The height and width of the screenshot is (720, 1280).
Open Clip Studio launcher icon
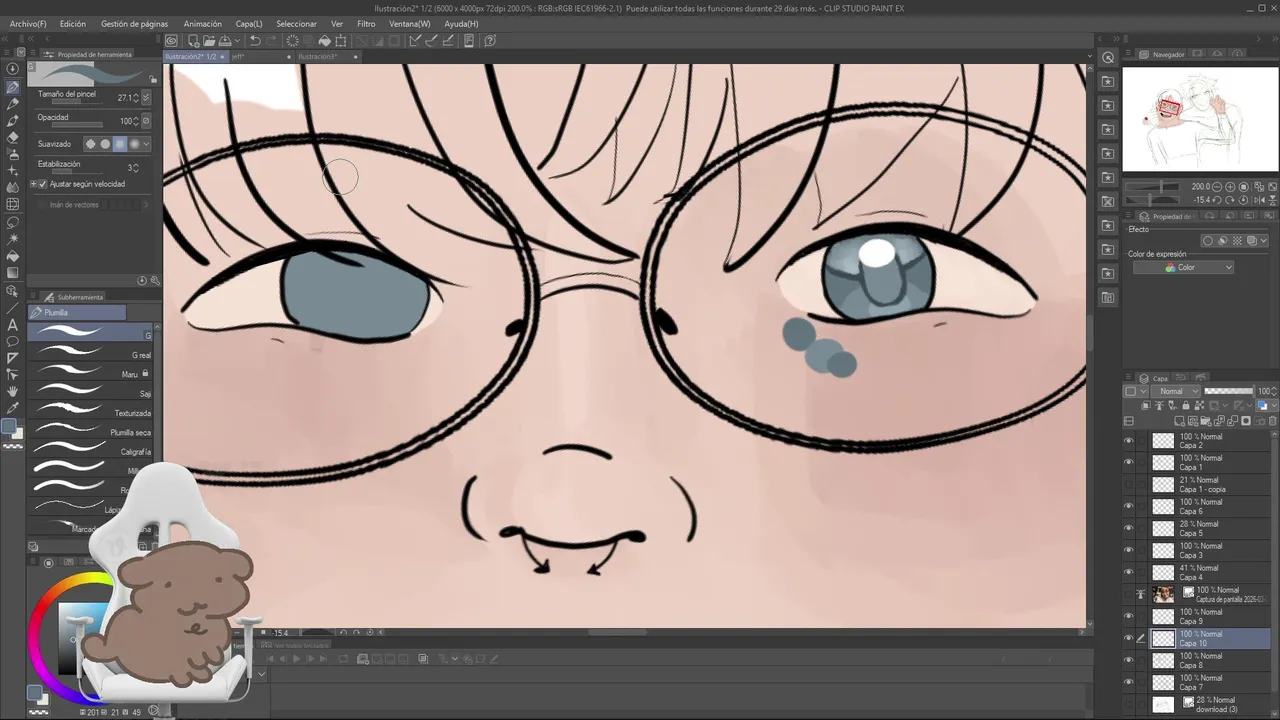pyautogui.click(x=171, y=40)
